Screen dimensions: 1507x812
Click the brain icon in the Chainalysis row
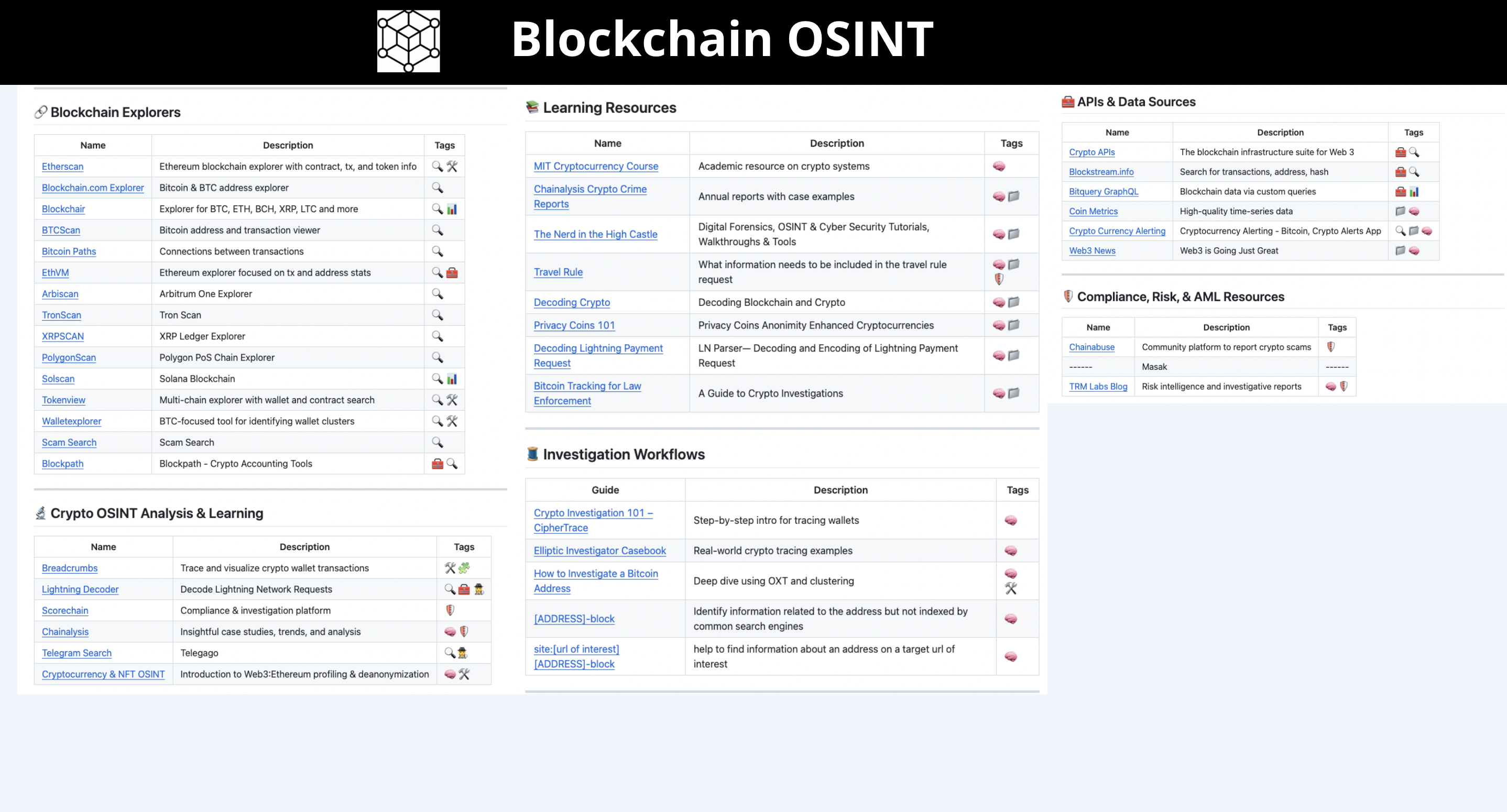[450, 632]
